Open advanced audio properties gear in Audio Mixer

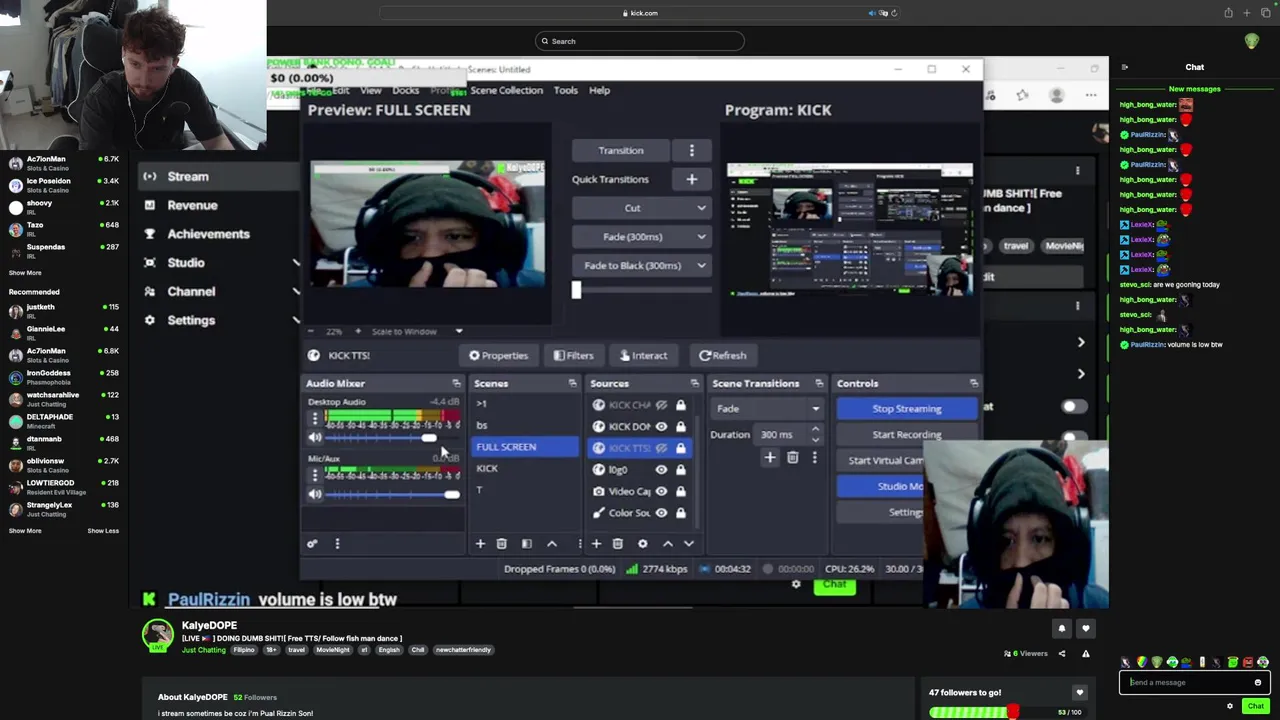coord(312,543)
